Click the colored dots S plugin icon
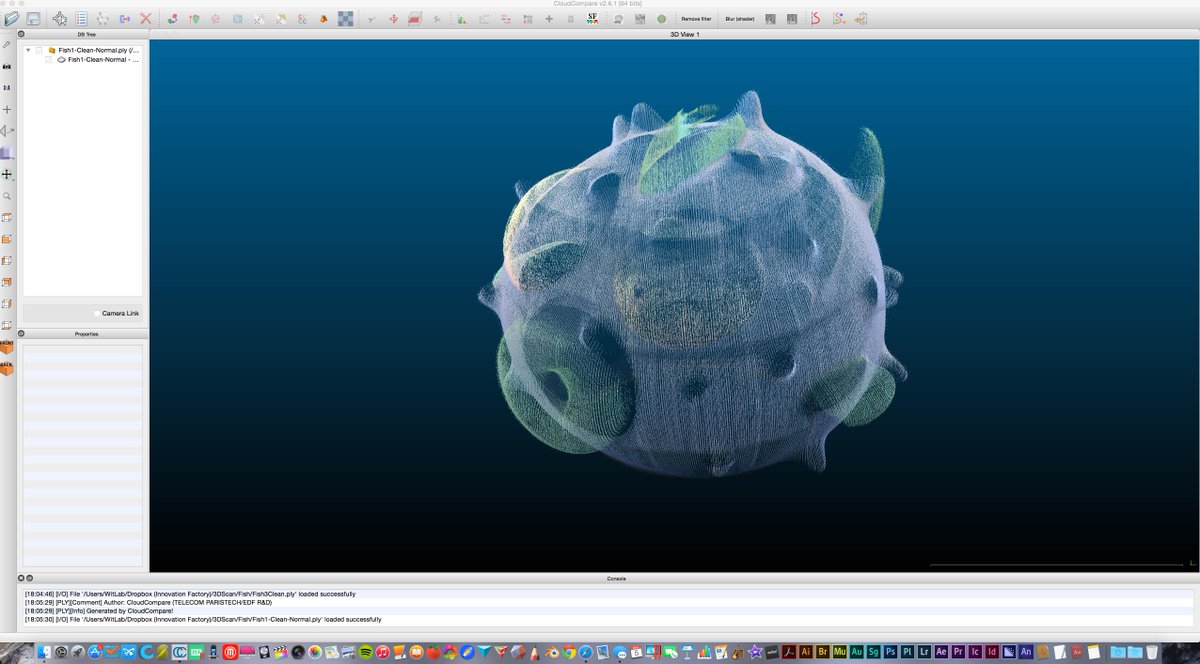The height and width of the screenshot is (664, 1200). click(x=838, y=19)
